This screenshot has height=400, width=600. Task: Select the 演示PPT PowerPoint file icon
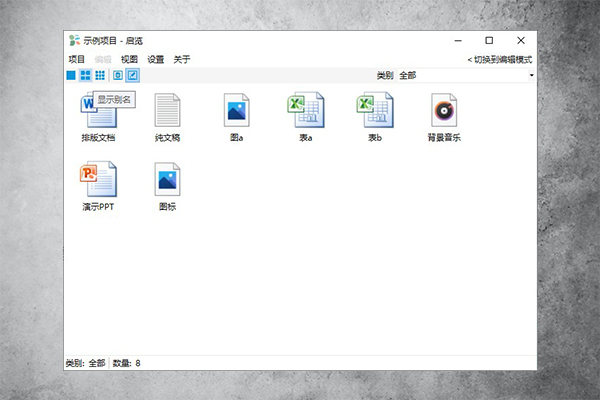click(x=98, y=179)
